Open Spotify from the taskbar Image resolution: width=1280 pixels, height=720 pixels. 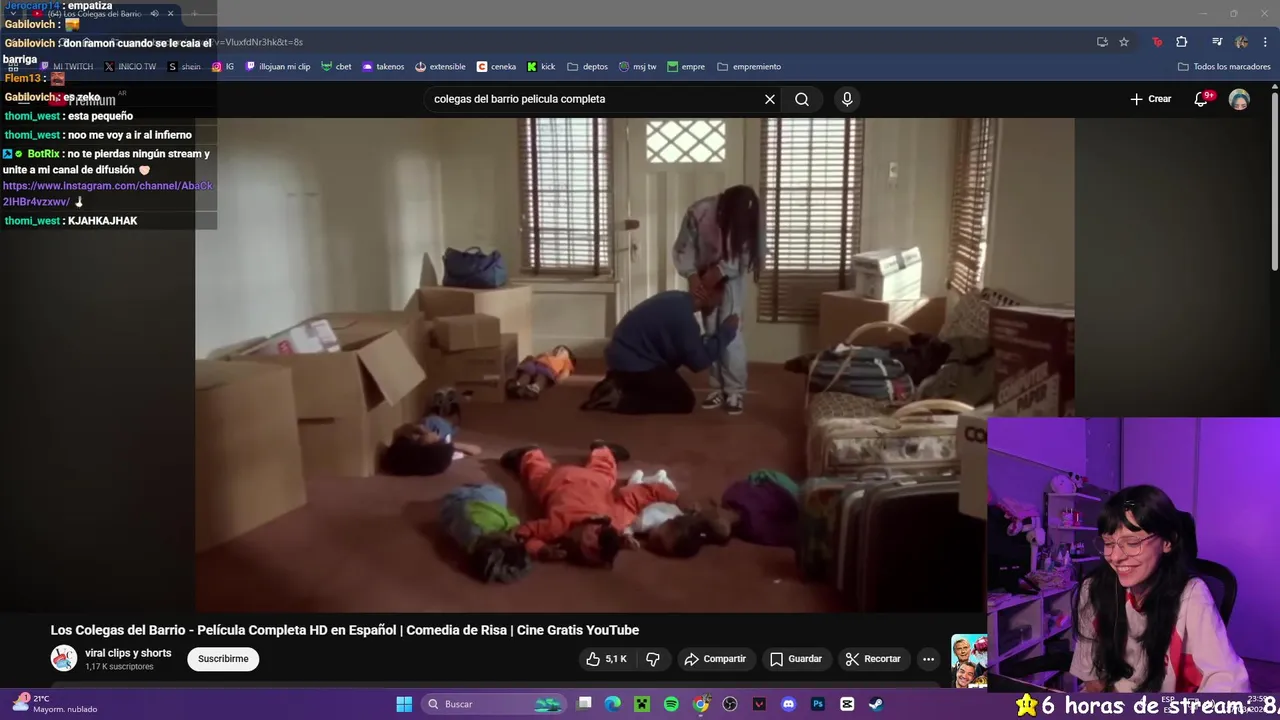click(671, 704)
